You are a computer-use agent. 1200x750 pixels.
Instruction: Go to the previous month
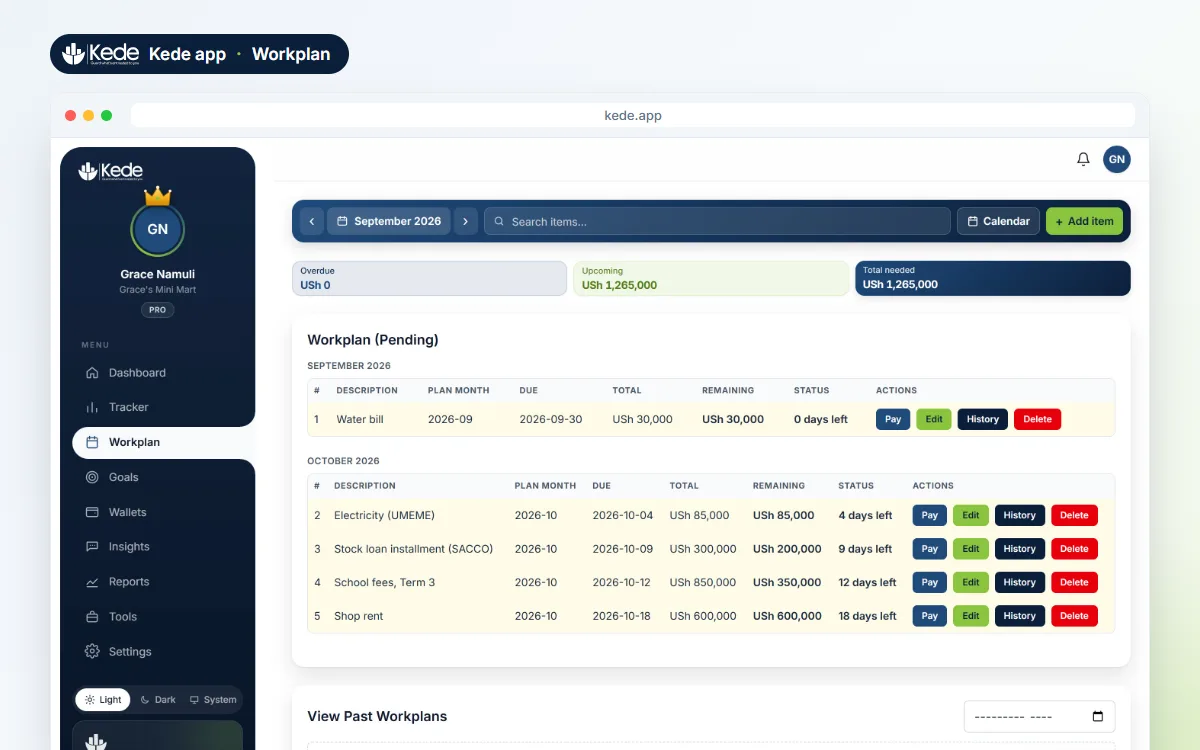point(311,221)
